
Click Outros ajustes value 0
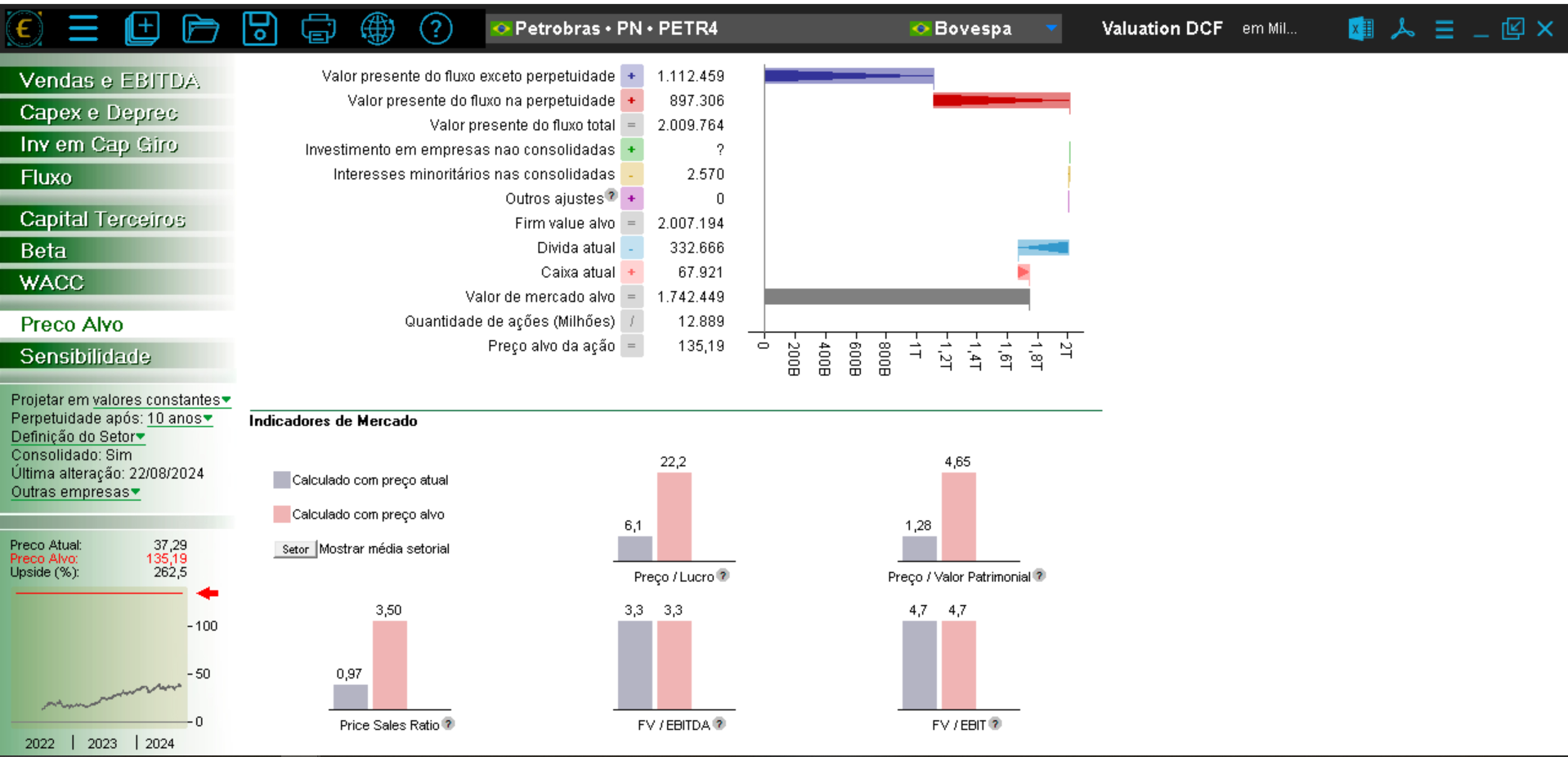(x=720, y=199)
